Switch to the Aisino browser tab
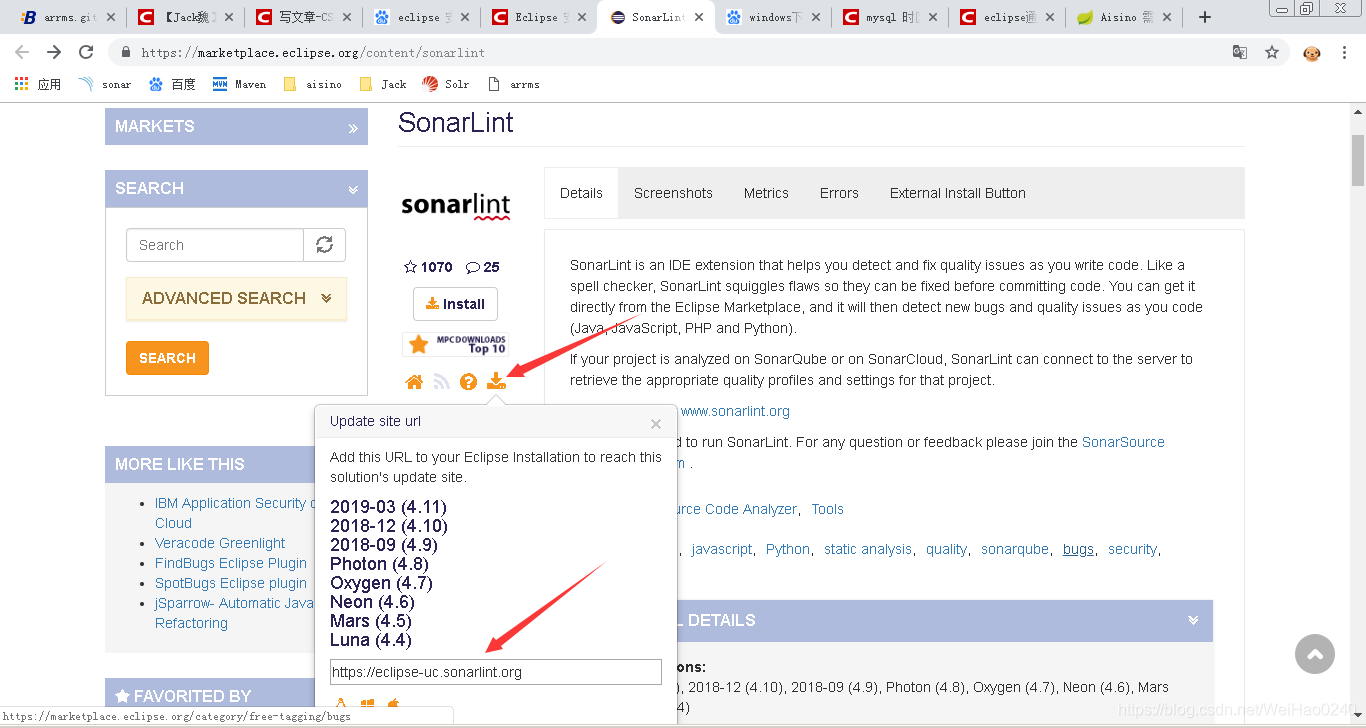Screen dimensions: 1366x728 (1126, 17)
